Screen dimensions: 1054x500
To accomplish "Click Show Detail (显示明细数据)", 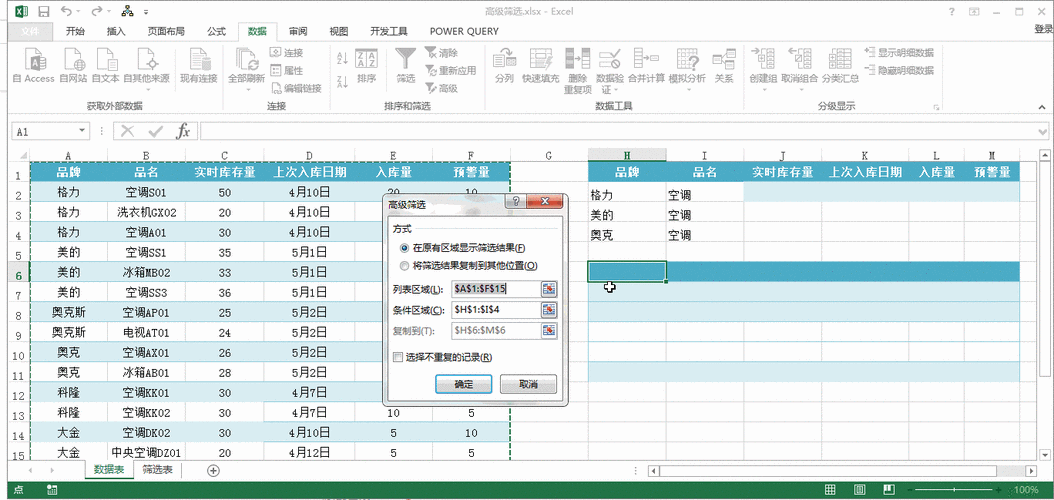I will (899, 52).
